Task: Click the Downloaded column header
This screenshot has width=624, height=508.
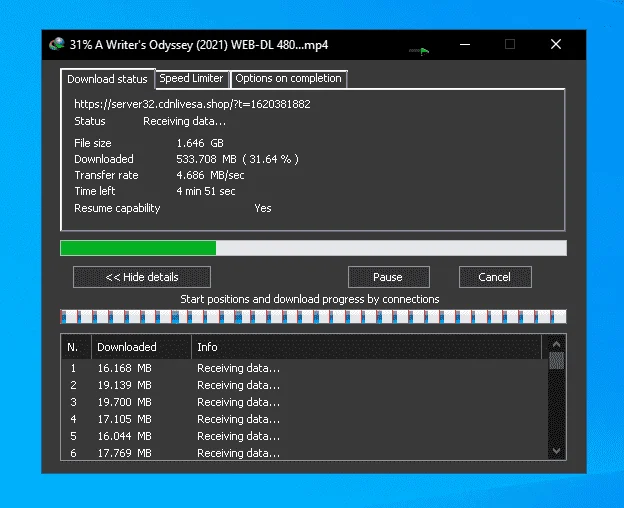Action: tap(142, 347)
